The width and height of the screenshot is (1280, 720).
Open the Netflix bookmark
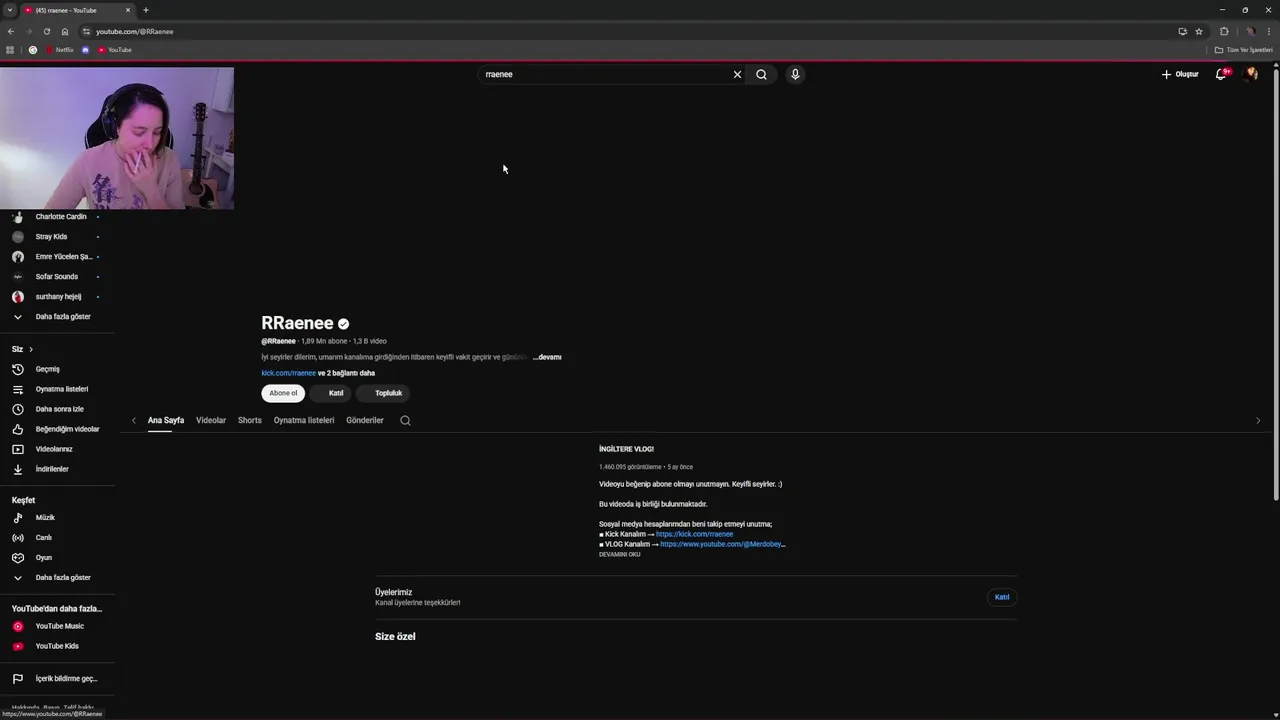point(60,50)
